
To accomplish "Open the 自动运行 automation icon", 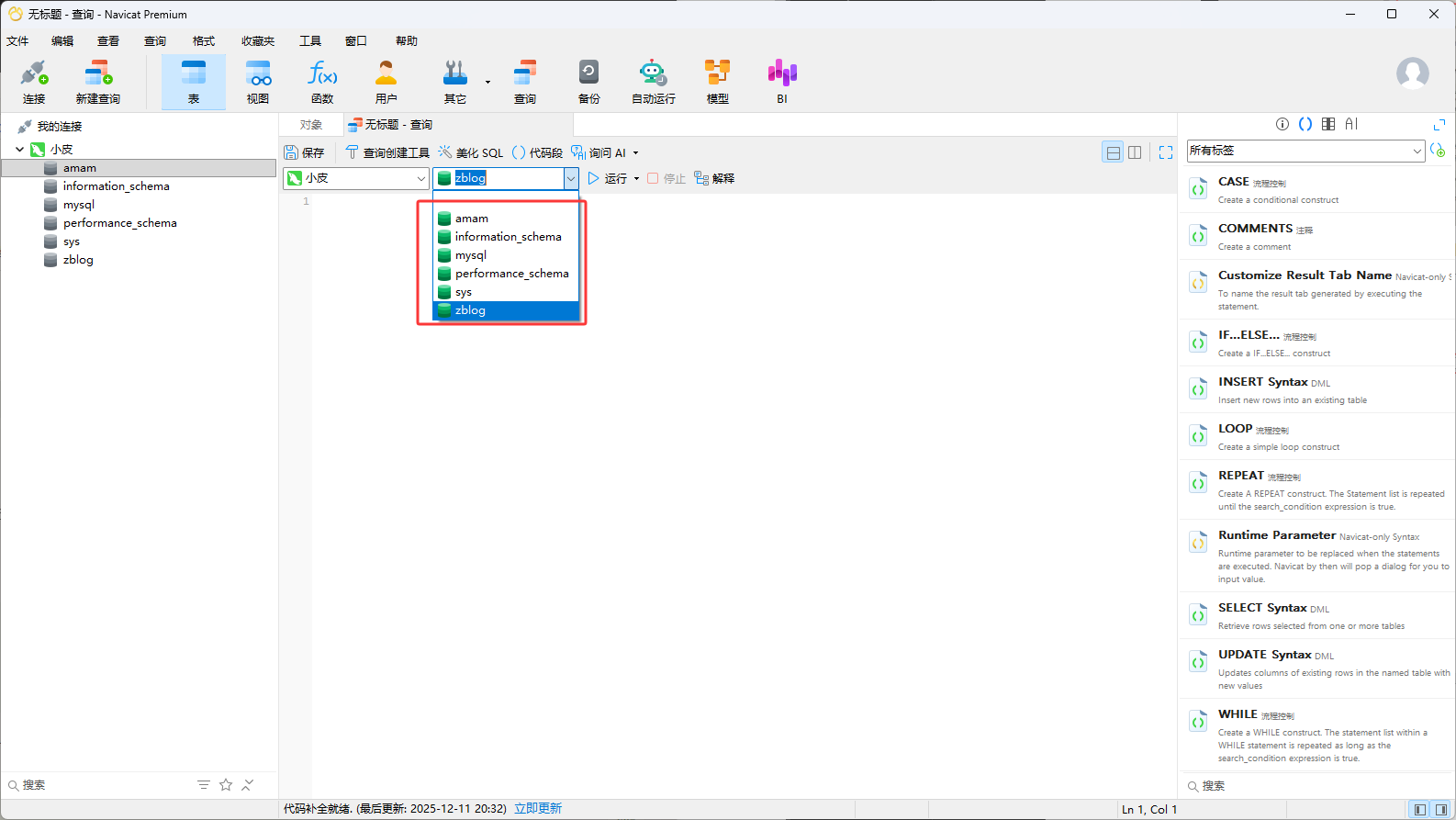I will 654,82.
